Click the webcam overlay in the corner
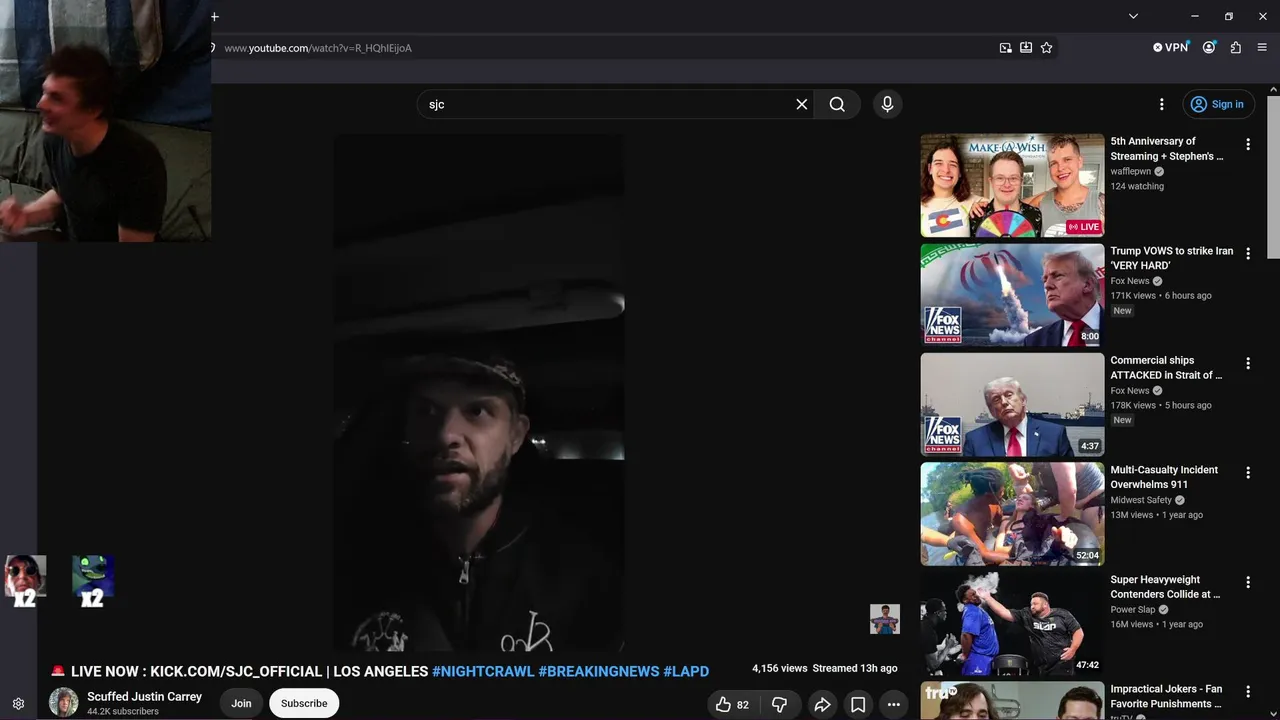Image resolution: width=1280 pixels, height=720 pixels. point(105,120)
